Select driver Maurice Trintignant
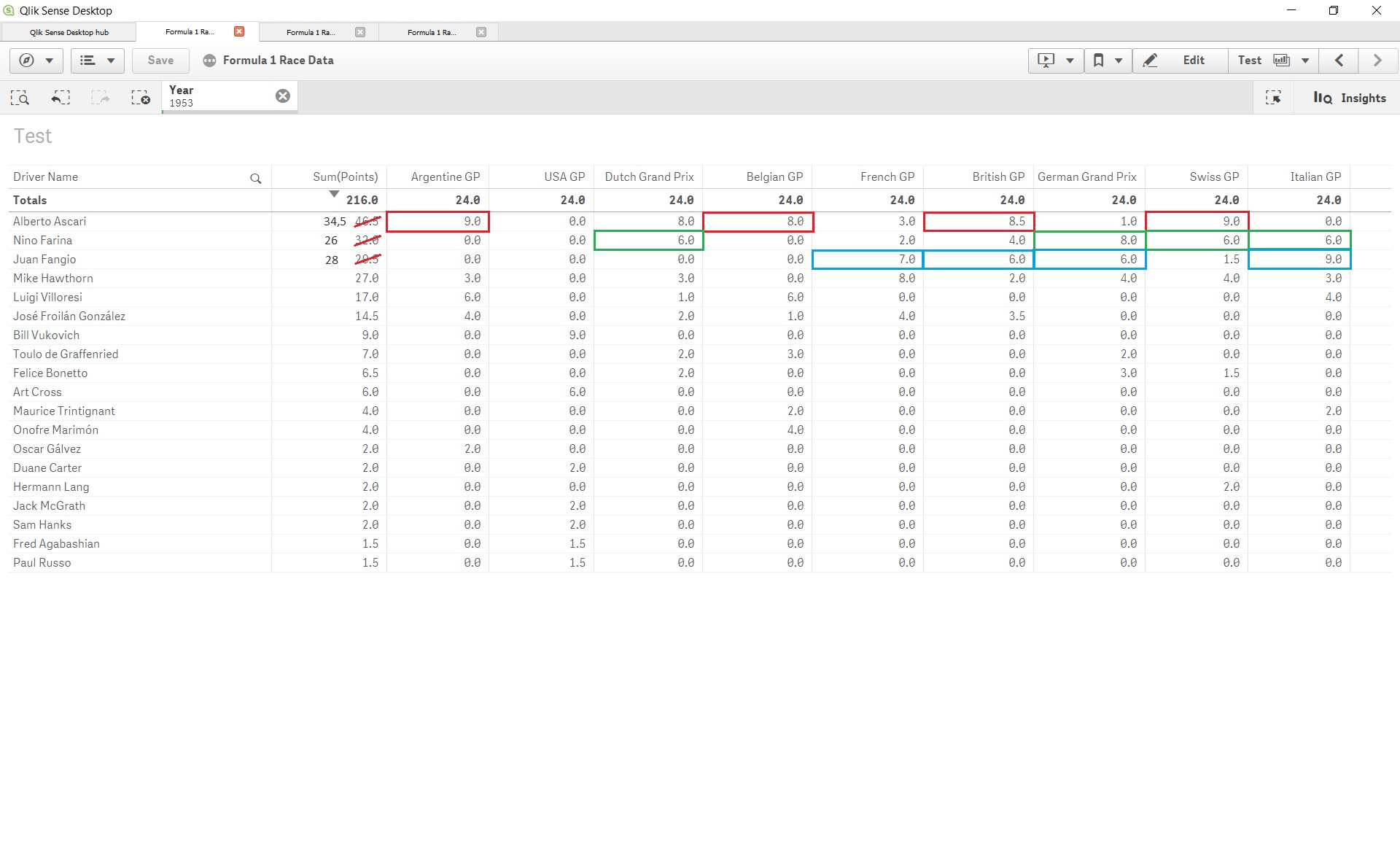1400x846 pixels. (64, 411)
